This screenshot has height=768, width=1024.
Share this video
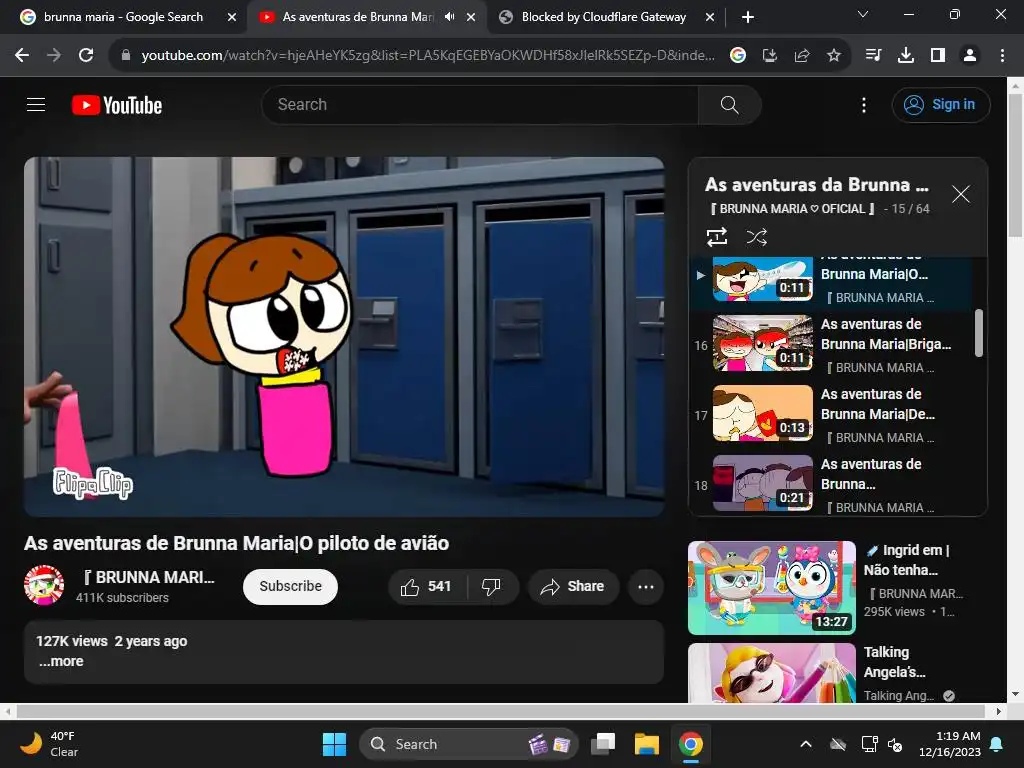pyautogui.click(x=573, y=586)
